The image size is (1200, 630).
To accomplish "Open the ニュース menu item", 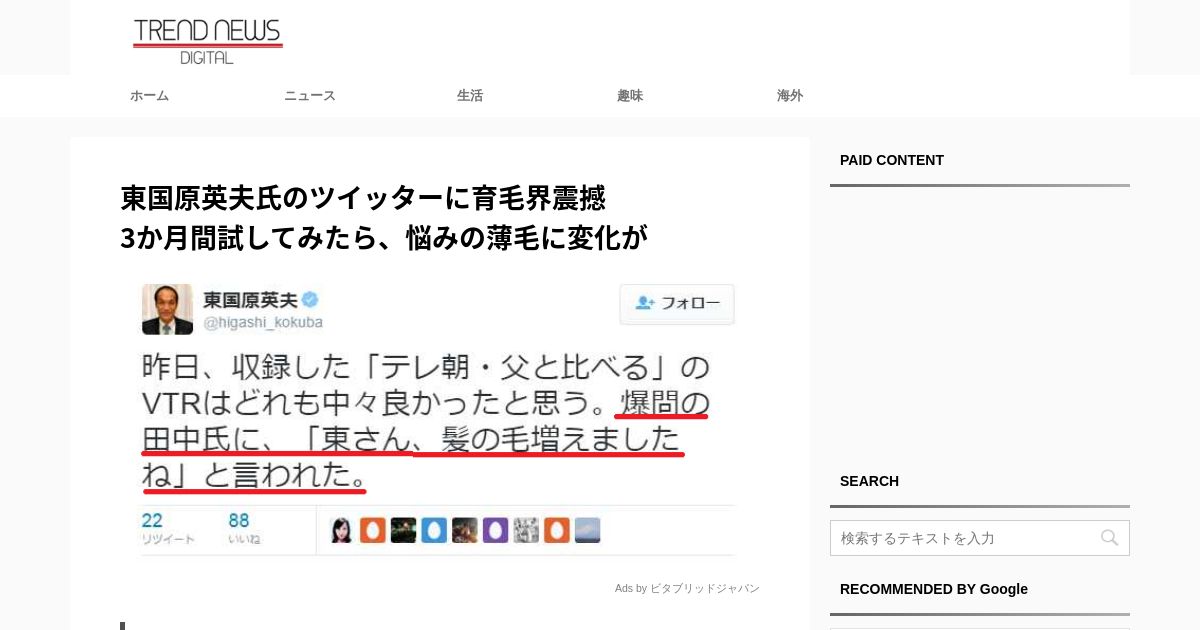I will [x=310, y=96].
